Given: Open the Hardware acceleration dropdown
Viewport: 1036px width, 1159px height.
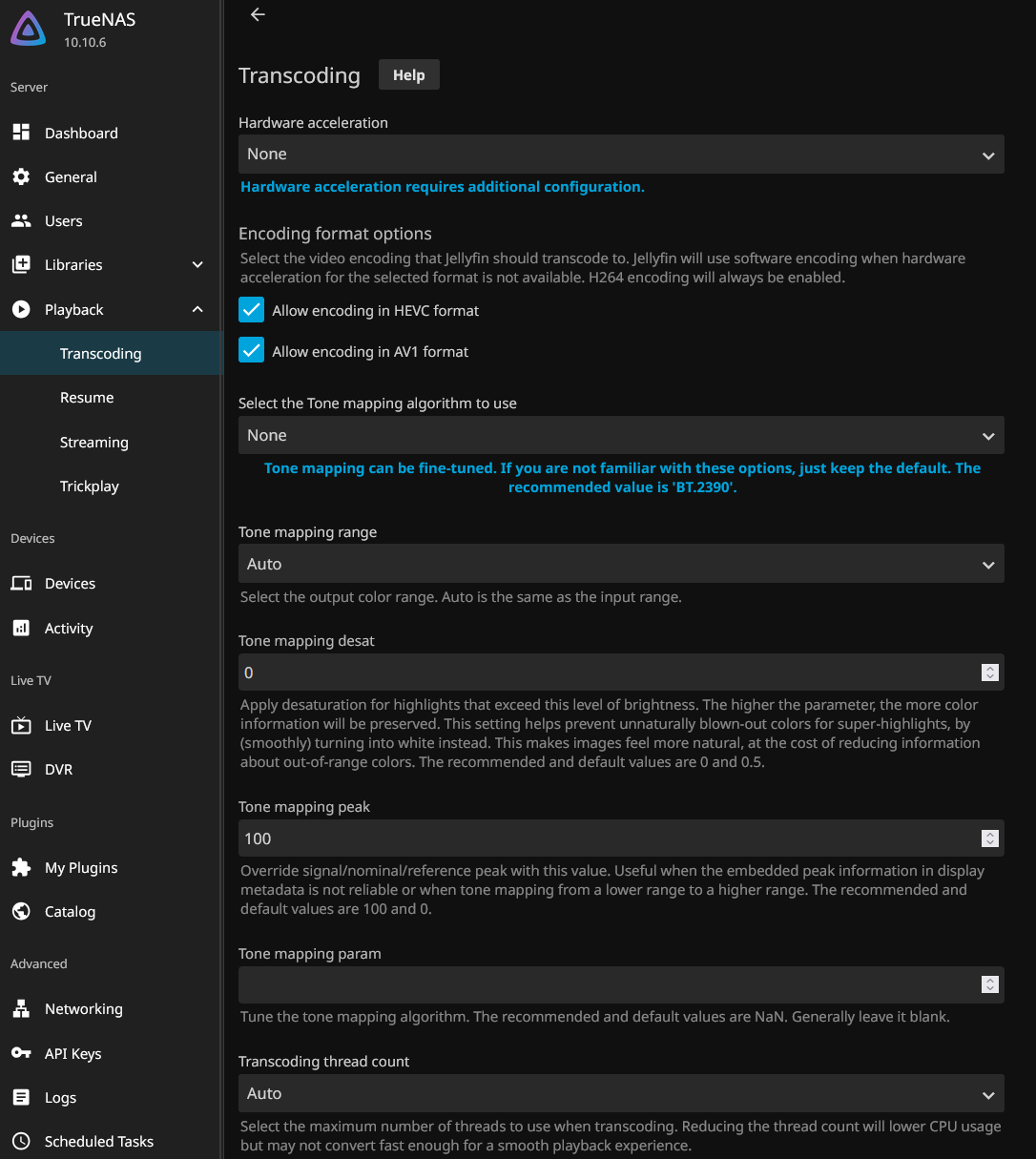Looking at the screenshot, I should tap(620, 155).
